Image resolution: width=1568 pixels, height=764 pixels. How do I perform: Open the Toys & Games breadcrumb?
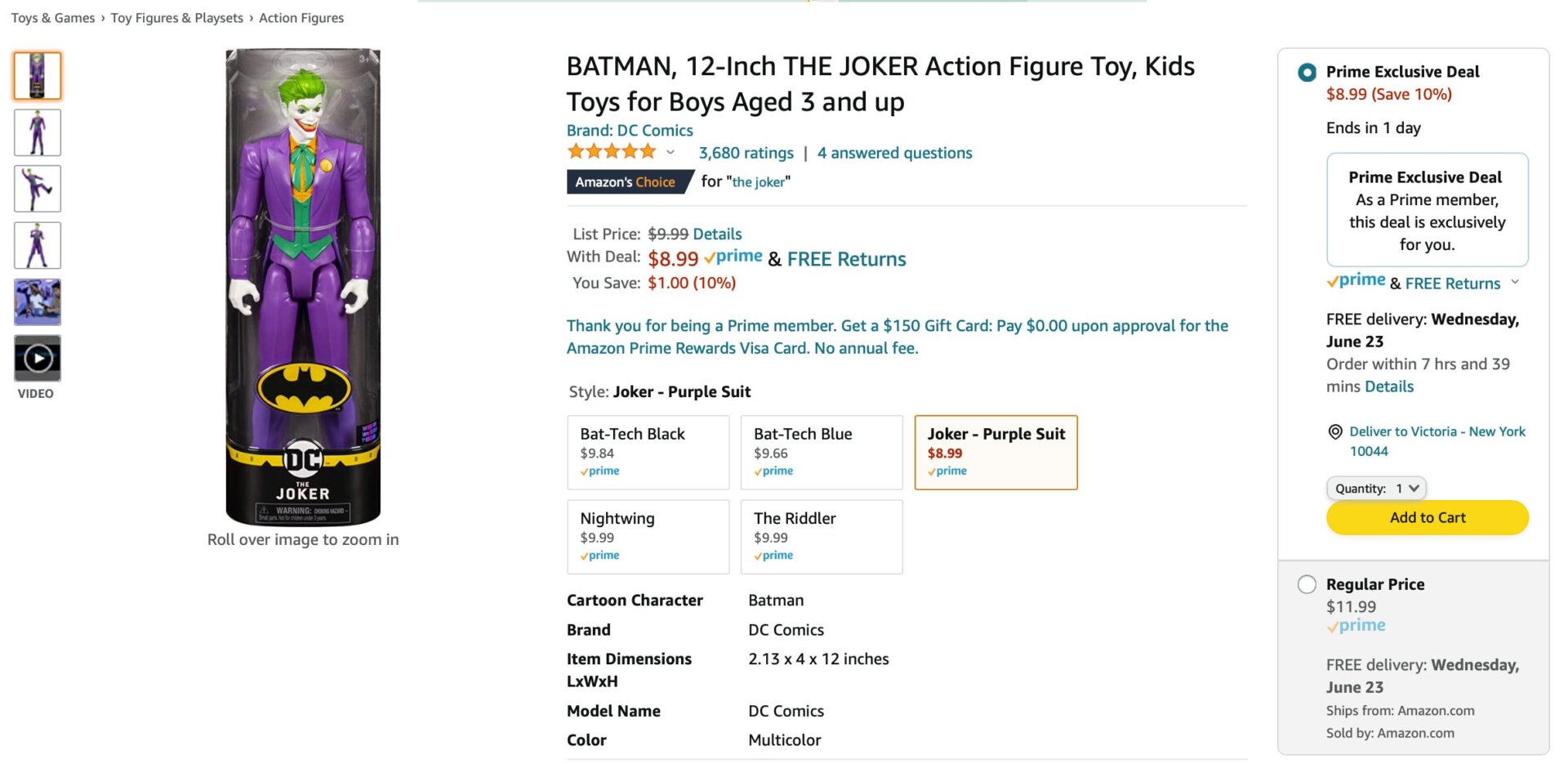[x=51, y=17]
